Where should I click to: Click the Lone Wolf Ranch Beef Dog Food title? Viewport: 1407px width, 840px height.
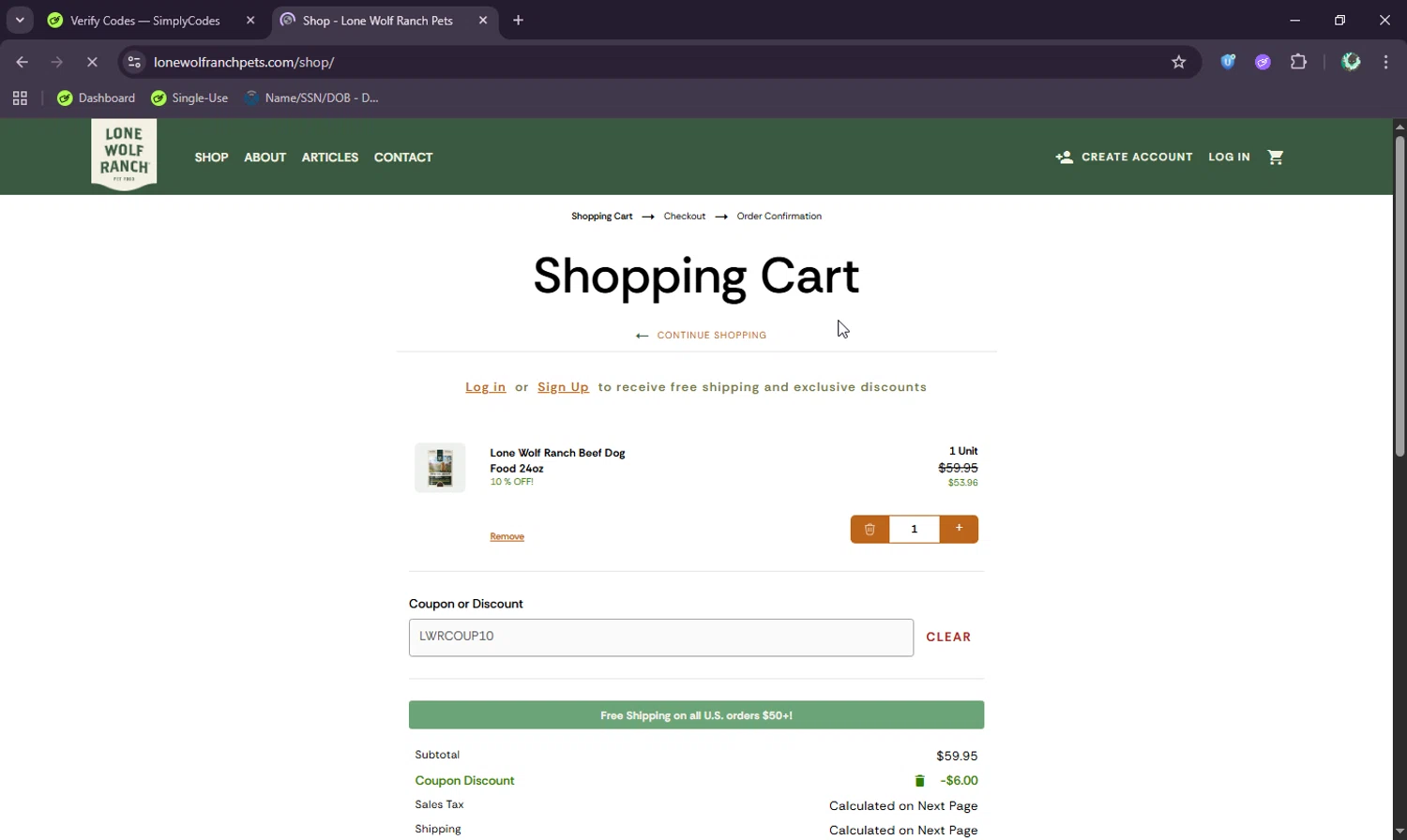(x=557, y=460)
